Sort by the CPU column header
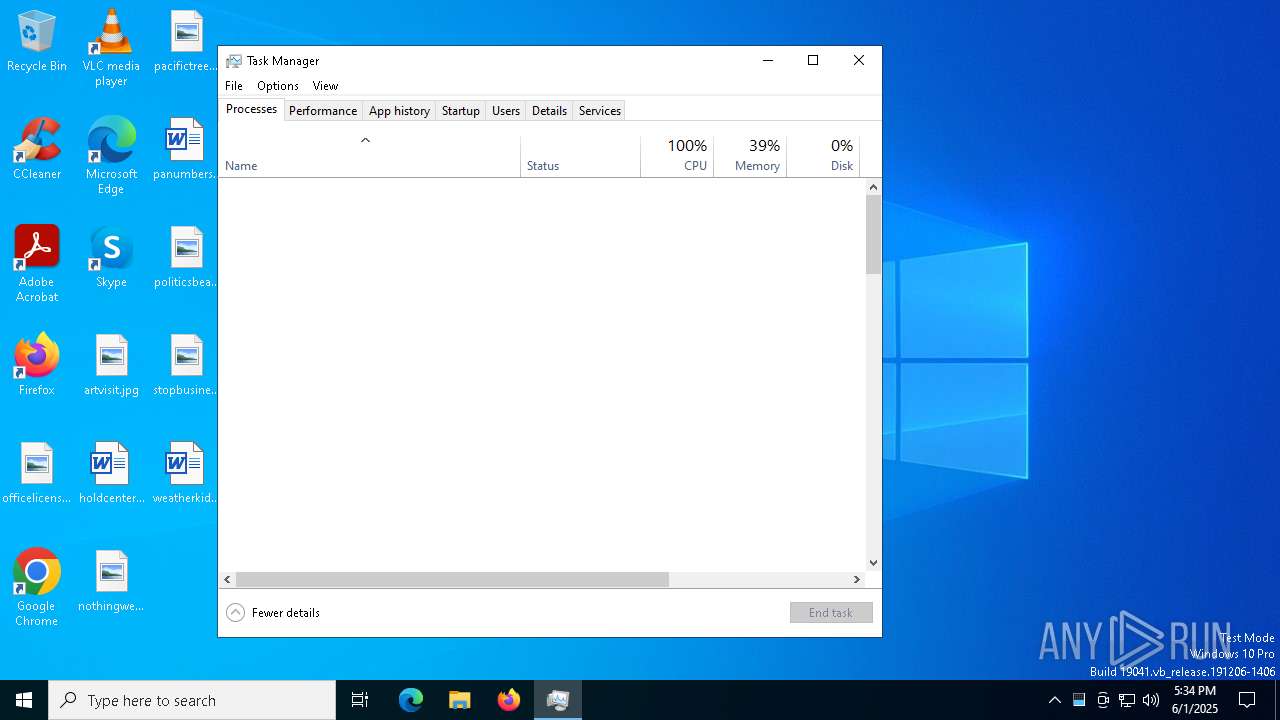Screen dimensions: 1280x720 pyautogui.click(x=677, y=155)
